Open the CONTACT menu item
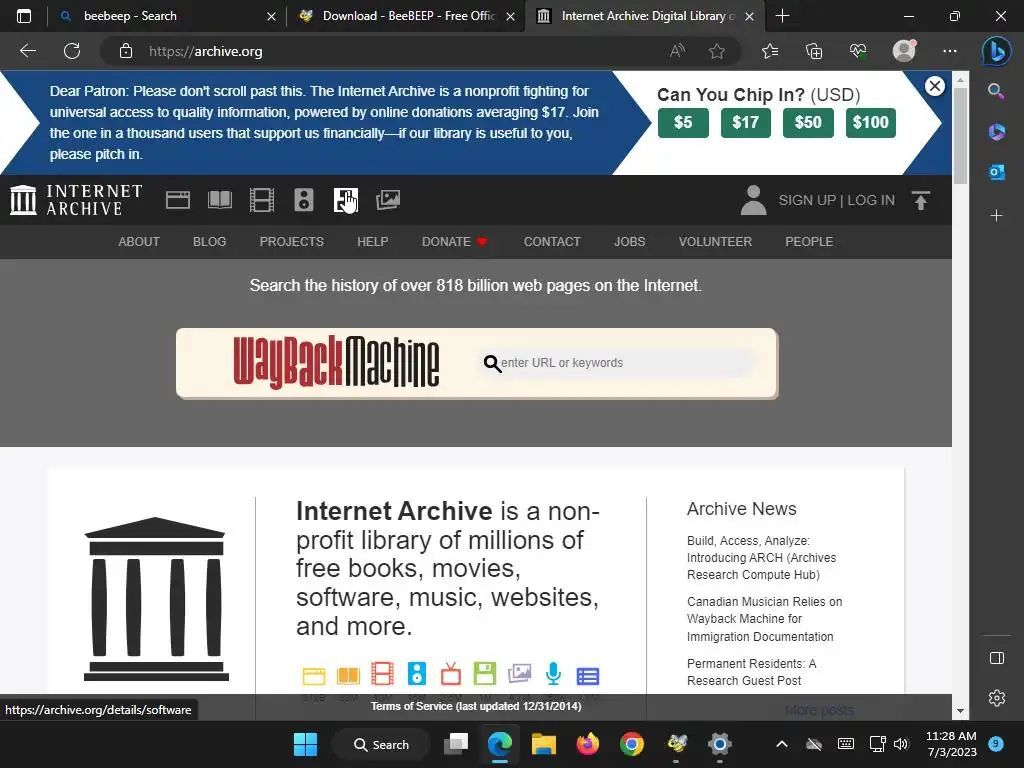Image resolution: width=1024 pixels, height=768 pixels. pyautogui.click(x=552, y=242)
